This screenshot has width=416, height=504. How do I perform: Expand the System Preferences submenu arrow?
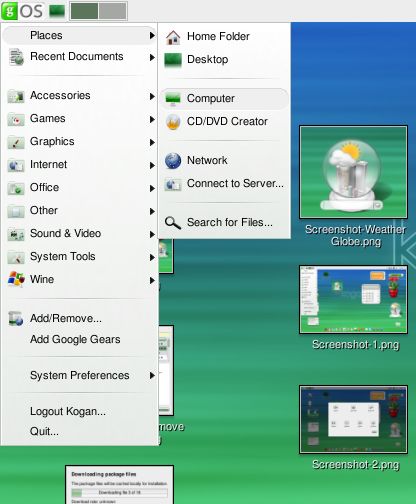152,376
